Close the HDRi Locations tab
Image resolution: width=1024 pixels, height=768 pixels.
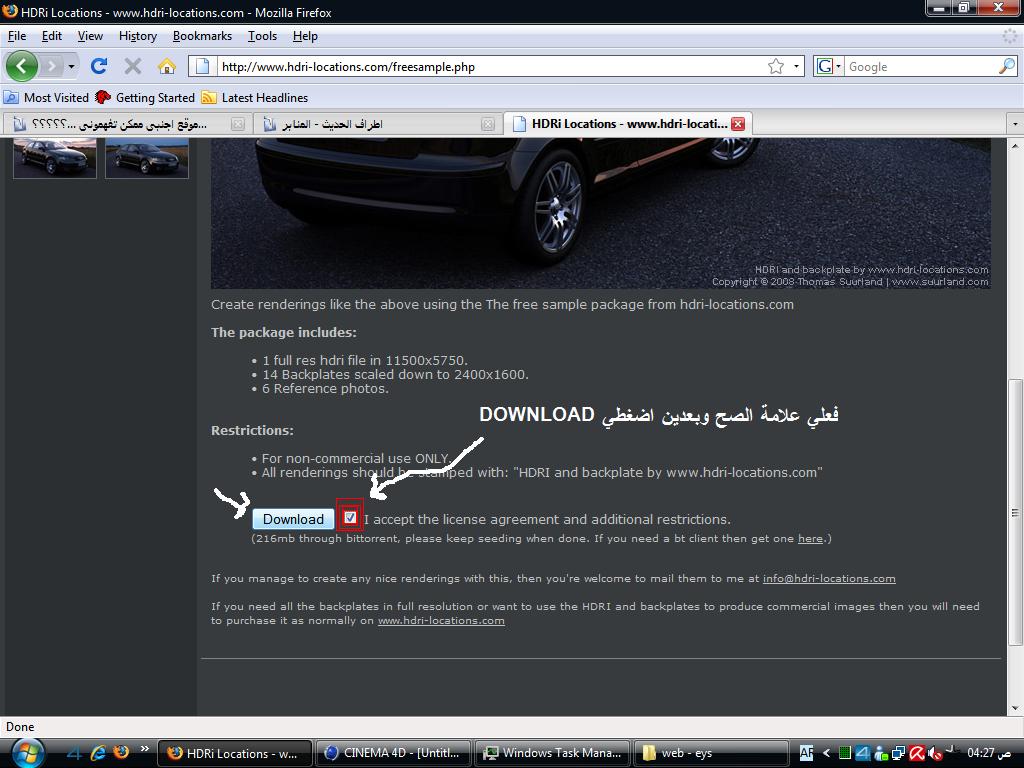pos(738,124)
